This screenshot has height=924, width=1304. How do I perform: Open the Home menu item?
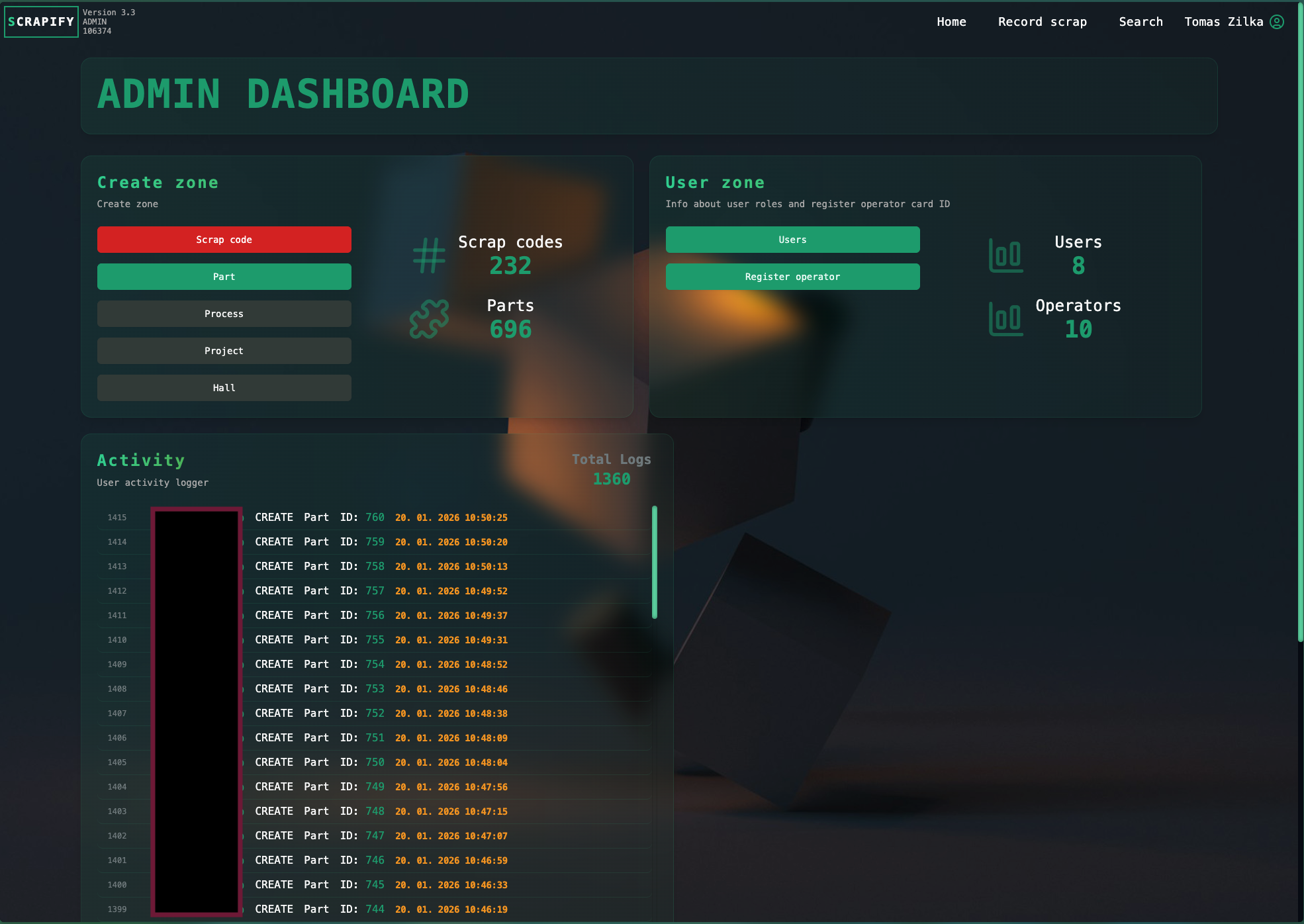tap(951, 22)
